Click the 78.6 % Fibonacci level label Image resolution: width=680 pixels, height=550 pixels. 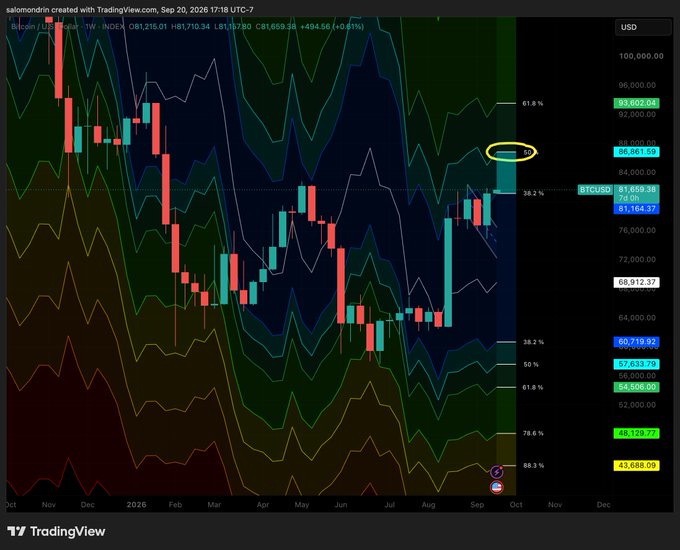point(533,433)
